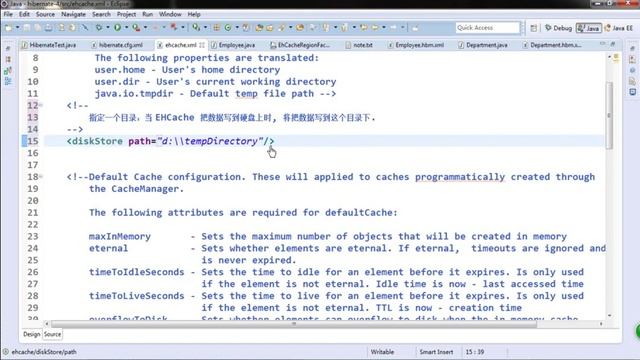Click the diskStore path value d:\\tempDirectory
Viewport: 640px width, 360px height.
[210, 141]
